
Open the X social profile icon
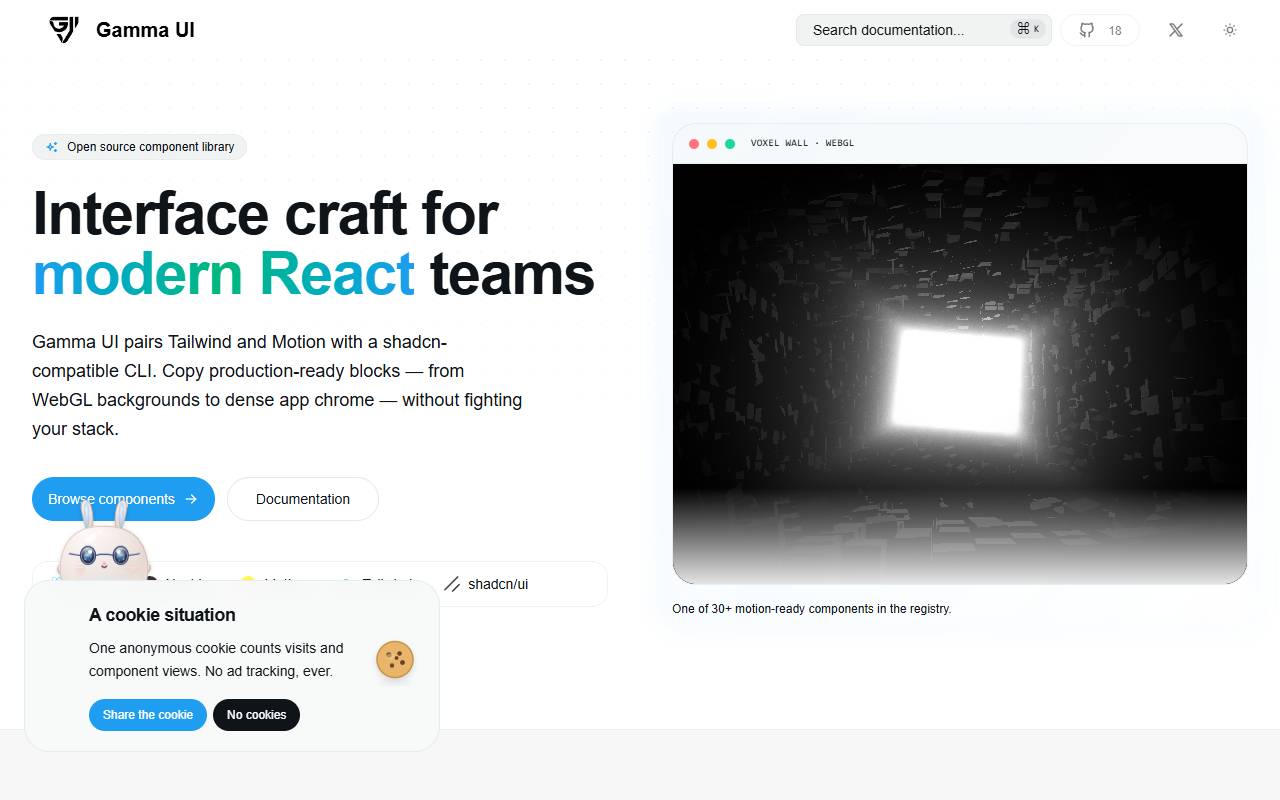click(1176, 30)
